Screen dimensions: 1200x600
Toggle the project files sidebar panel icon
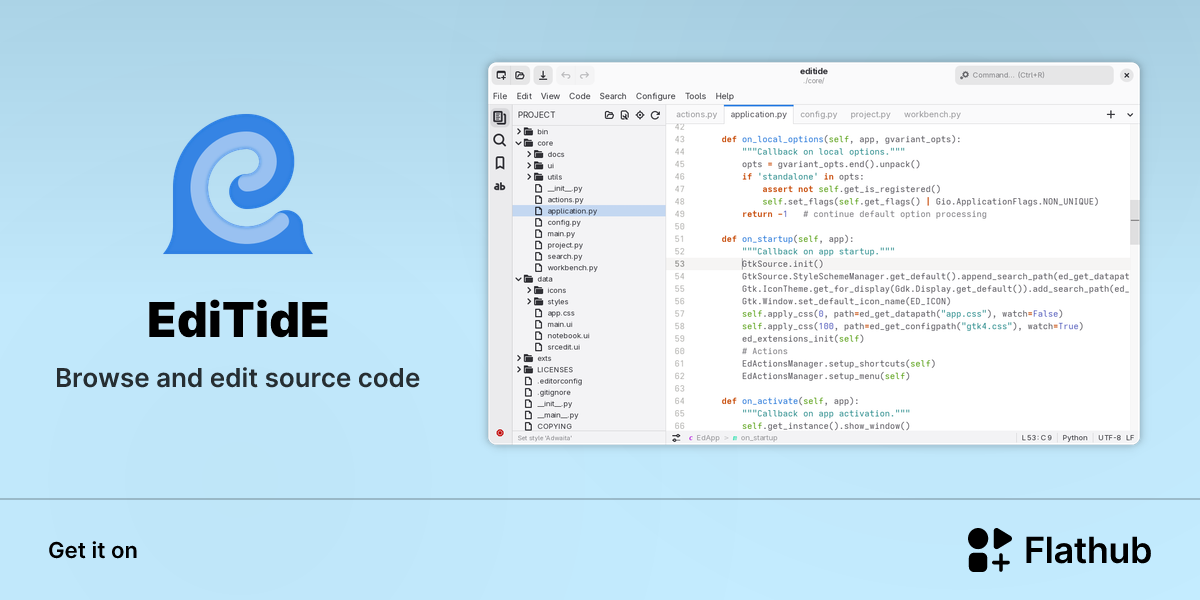tap(500, 117)
